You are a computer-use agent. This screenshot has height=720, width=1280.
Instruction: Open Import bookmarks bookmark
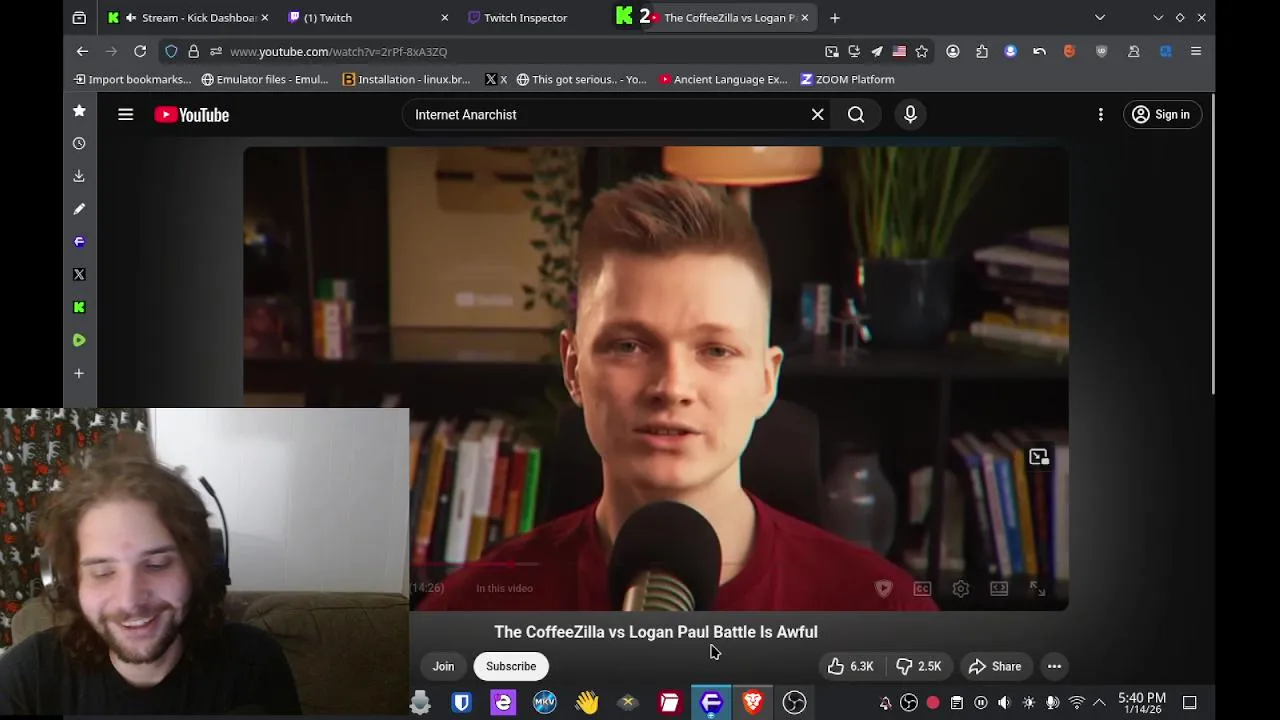click(x=132, y=79)
